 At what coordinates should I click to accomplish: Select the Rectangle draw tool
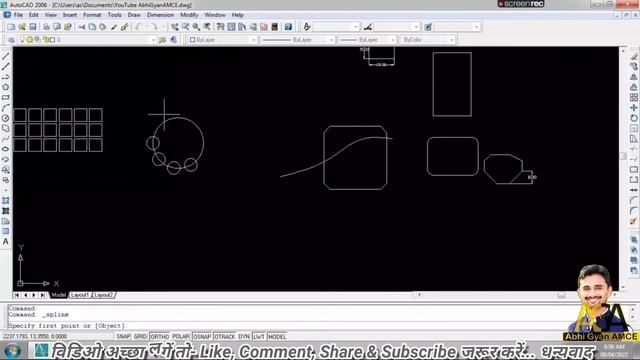[x=6, y=98]
